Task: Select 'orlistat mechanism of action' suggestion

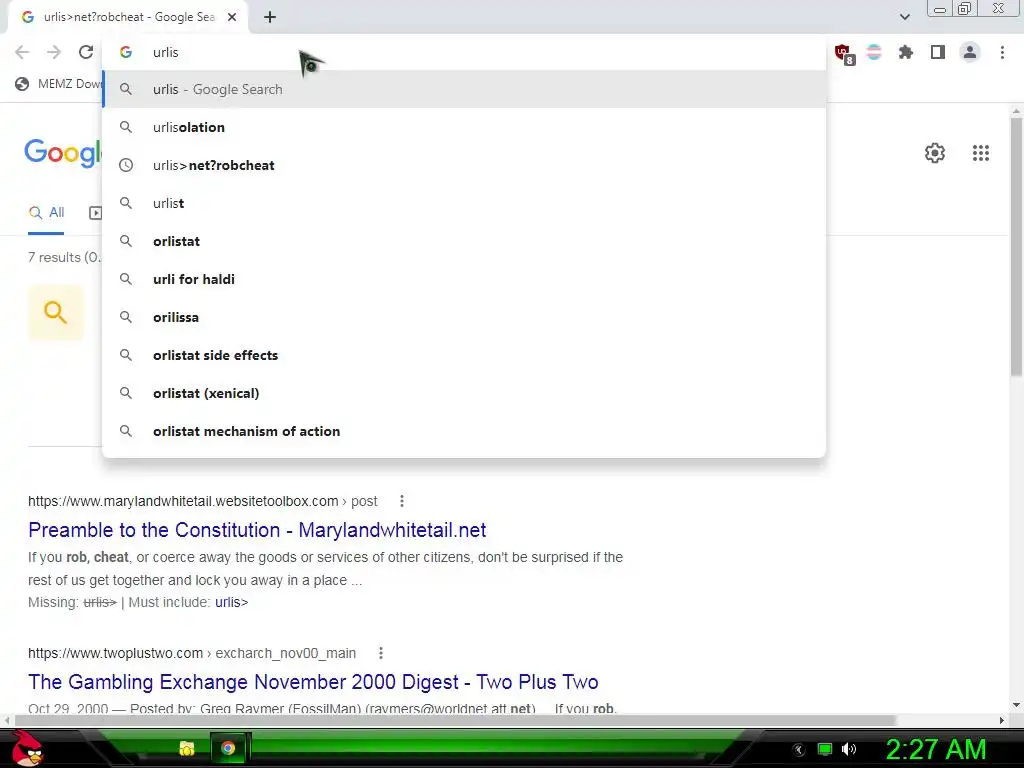Action: point(464,431)
